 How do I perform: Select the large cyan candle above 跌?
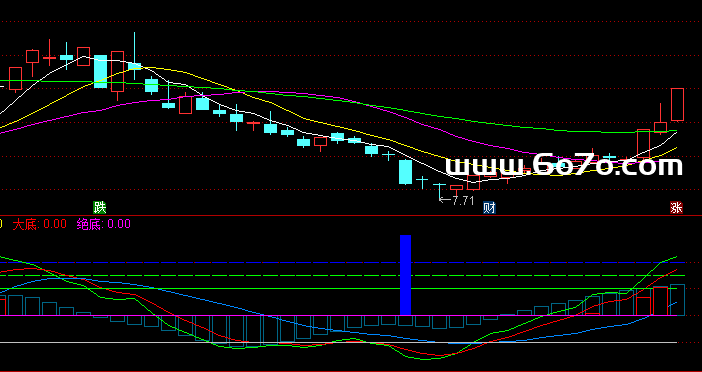click(x=100, y=71)
